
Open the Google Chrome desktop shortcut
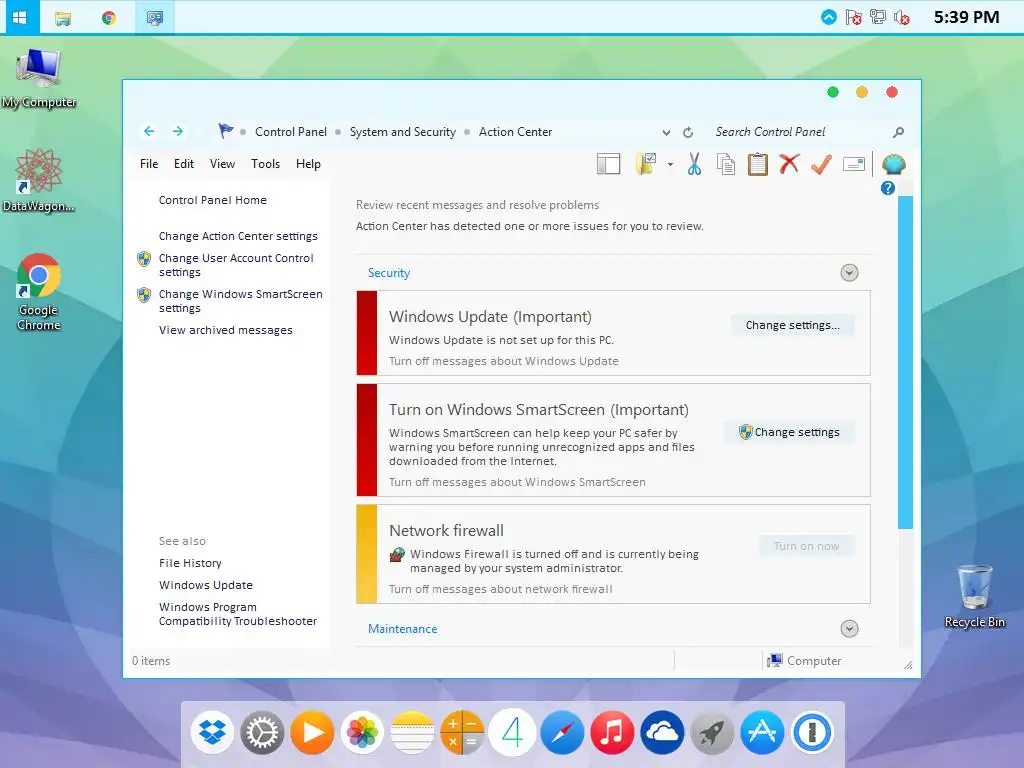click(x=39, y=293)
